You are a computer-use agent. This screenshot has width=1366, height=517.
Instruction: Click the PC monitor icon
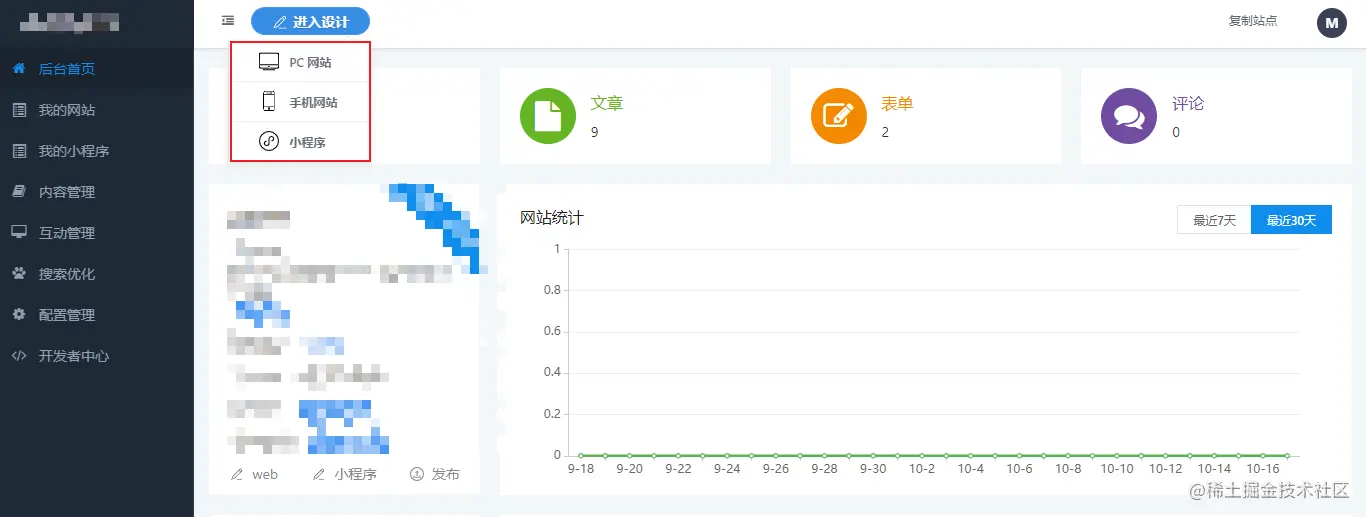(x=269, y=62)
